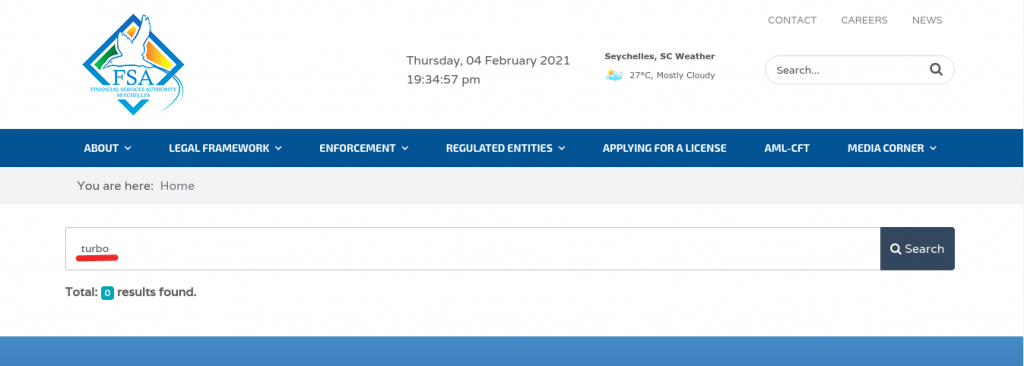Click the search box containing turbo
This screenshot has width=1024, height=366.
[473, 249]
